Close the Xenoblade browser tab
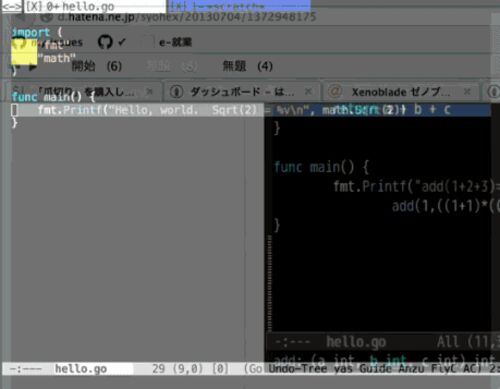 tap(467, 91)
